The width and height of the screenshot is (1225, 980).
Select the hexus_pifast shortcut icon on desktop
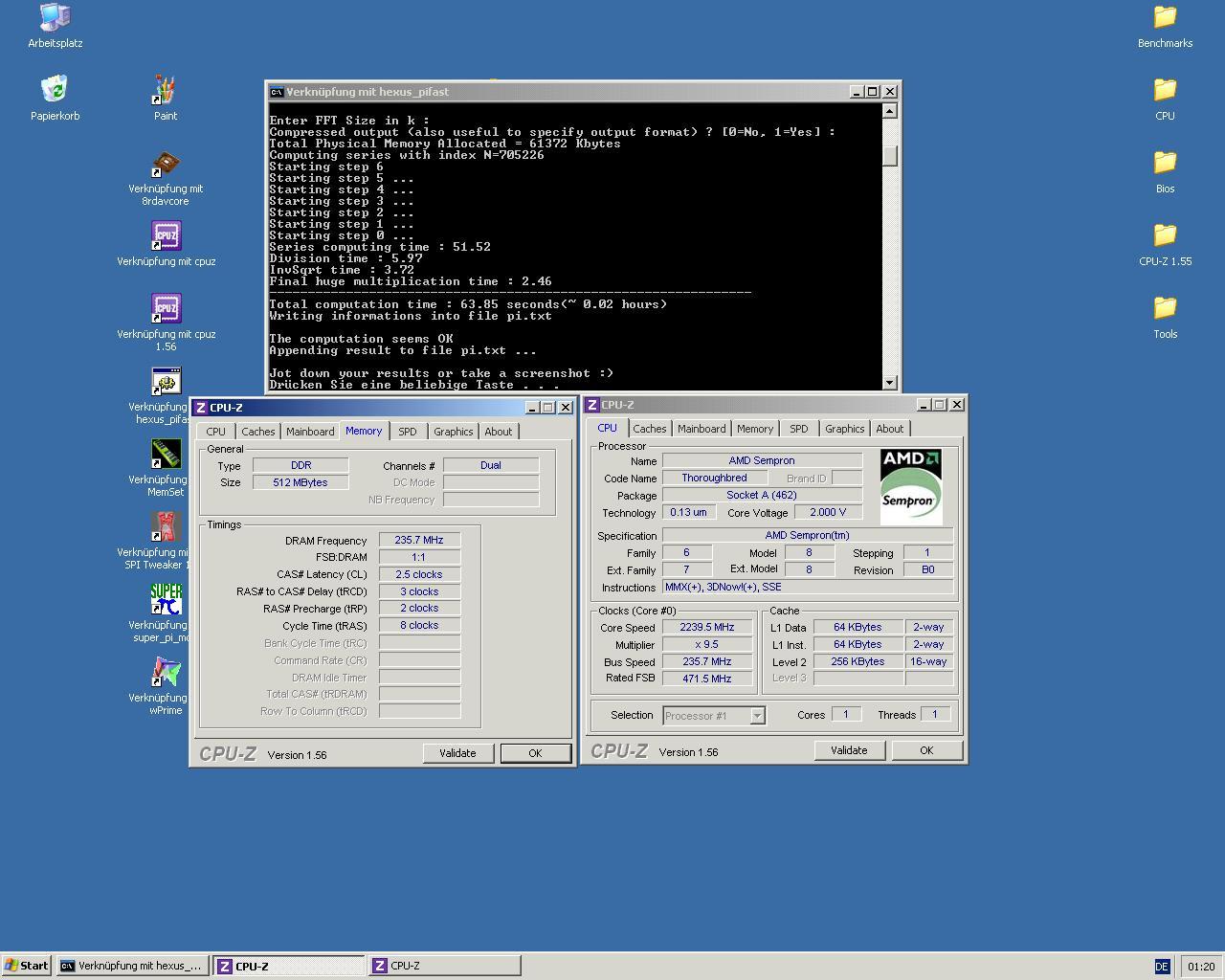166,381
